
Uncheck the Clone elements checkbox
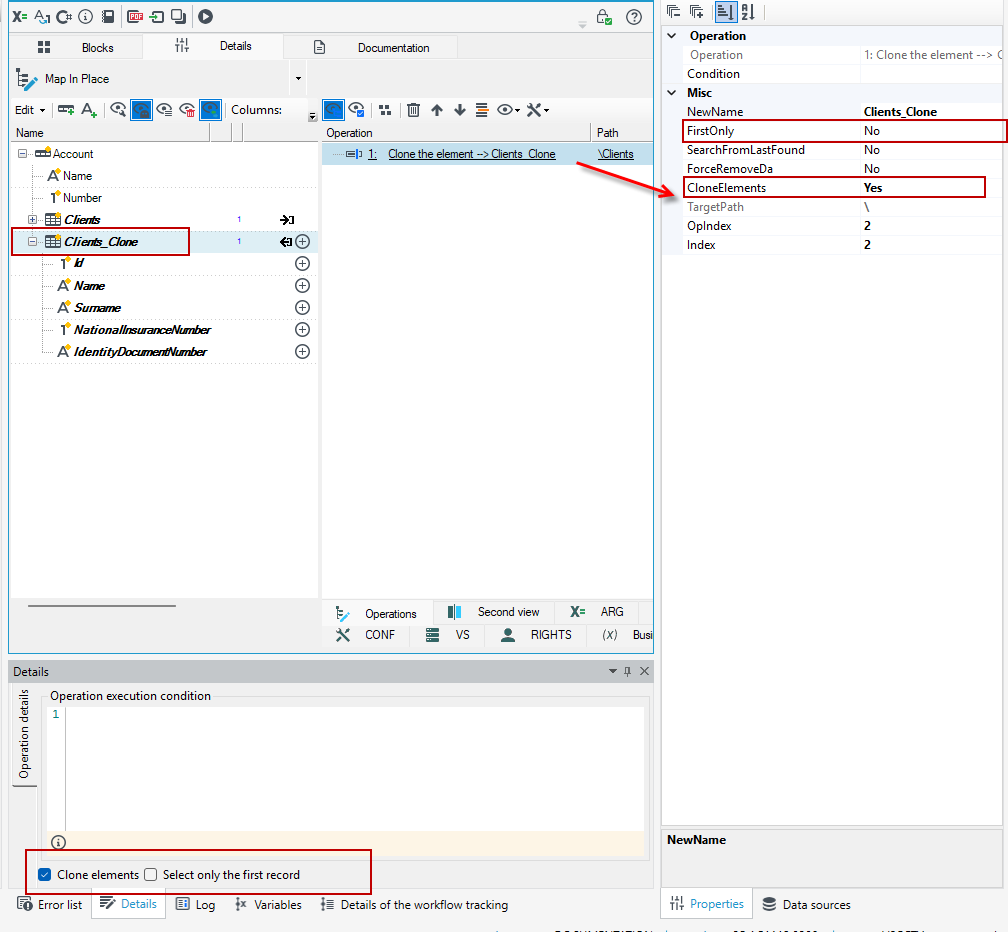pyautogui.click(x=44, y=875)
